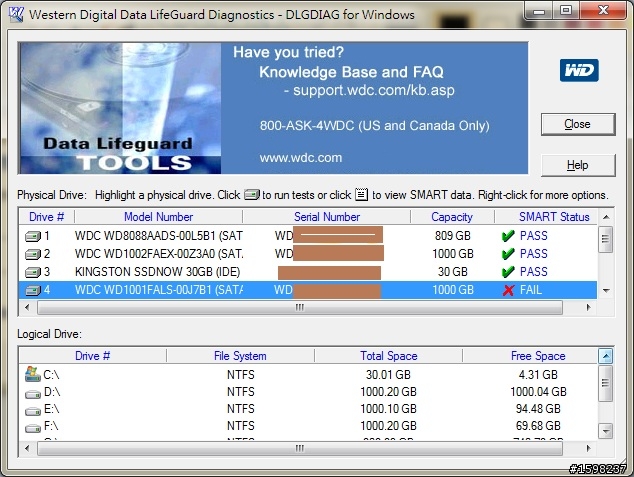The height and width of the screenshot is (477, 634).
Task: Select the D:\ logical drive label
Action: [52, 392]
